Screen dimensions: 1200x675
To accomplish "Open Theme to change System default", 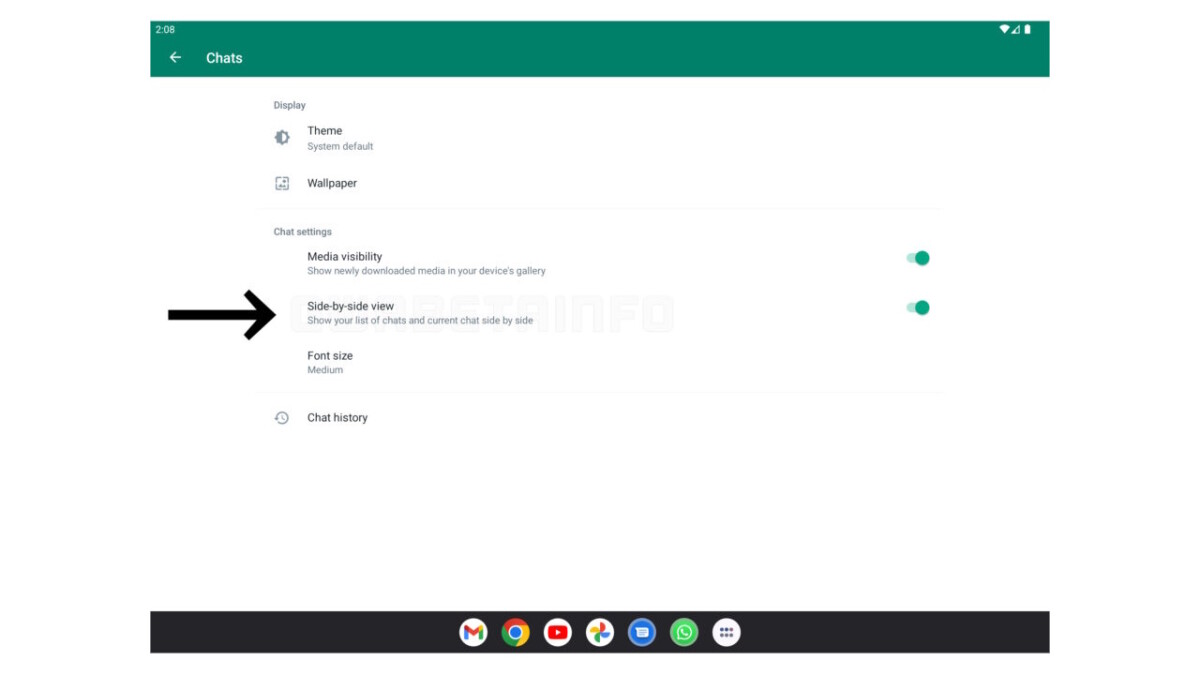I will coord(325,137).
